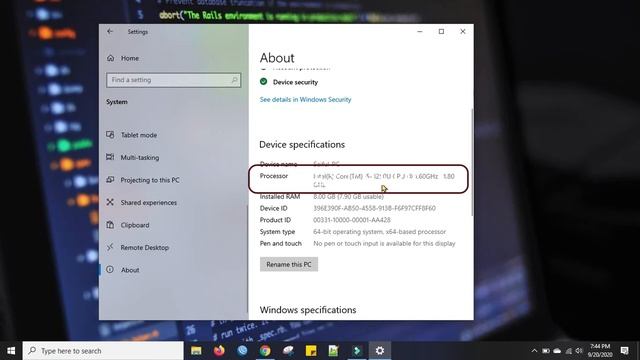Click the Device security green check icon

pyautogui.click(x=264, y=82)
